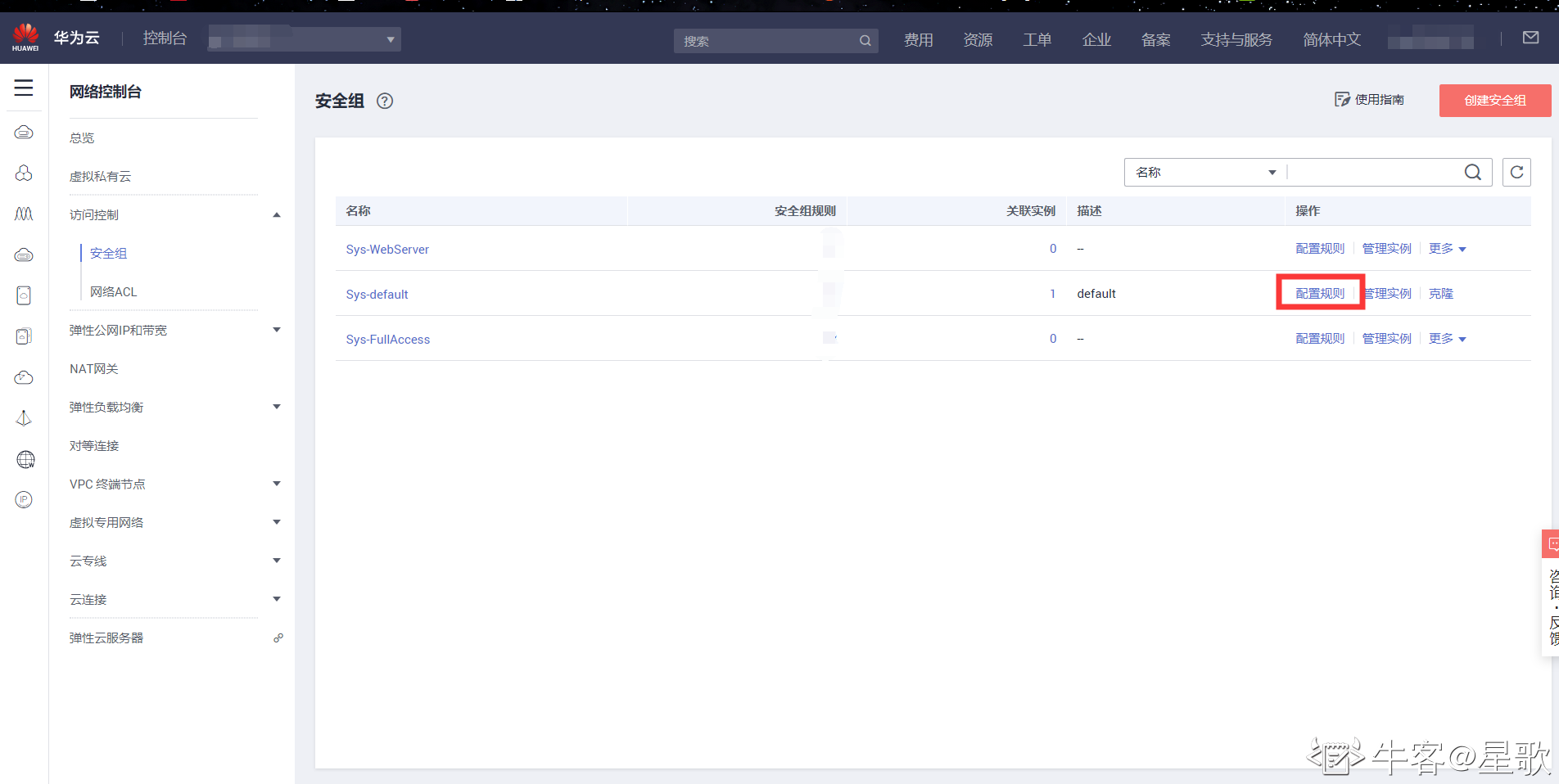Open the external link icon beside 弹性云服务器
Viewport: 1559px width, 784px height.
click(x=278, y=638)
